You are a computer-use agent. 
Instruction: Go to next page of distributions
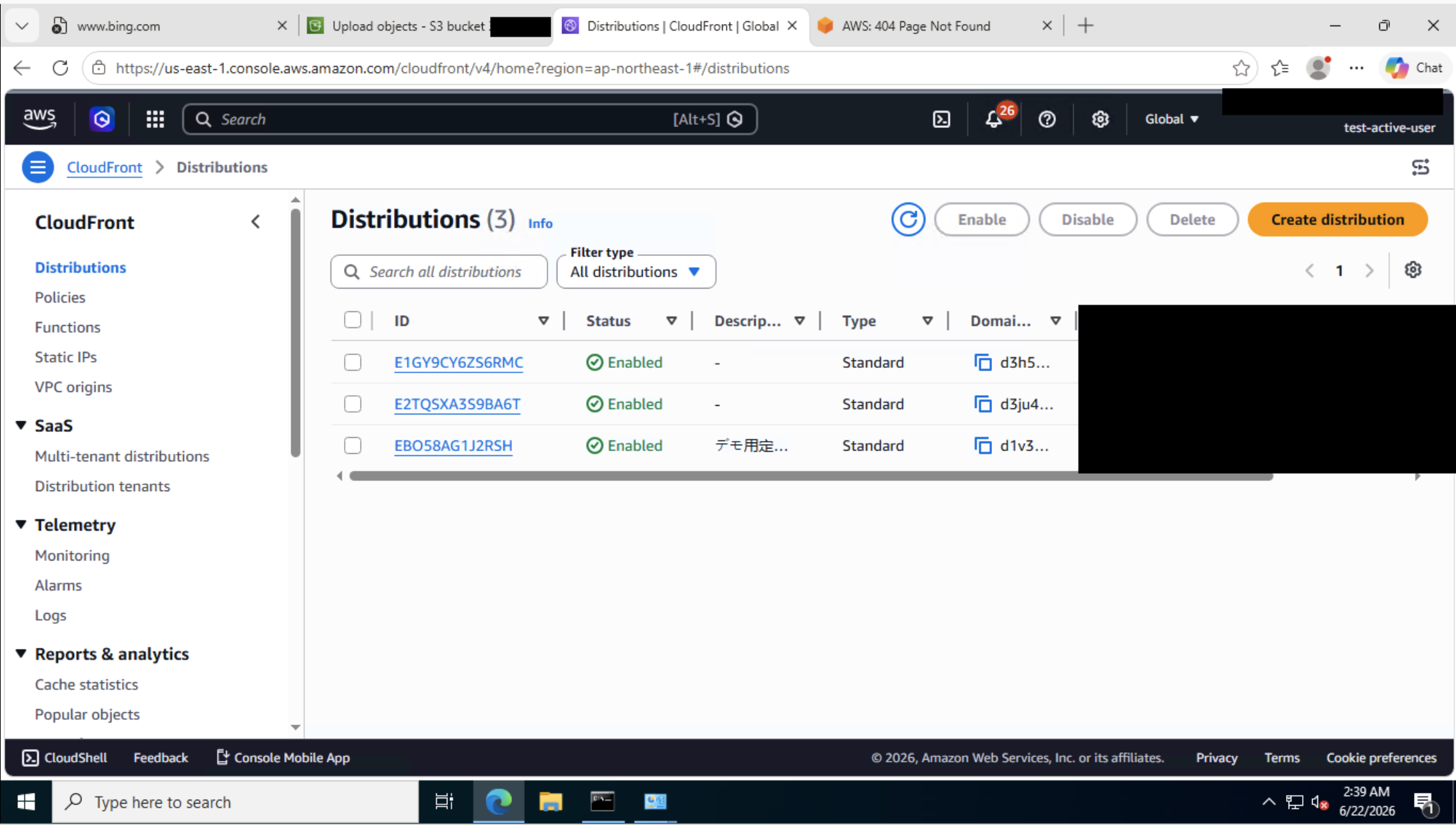1369,271
